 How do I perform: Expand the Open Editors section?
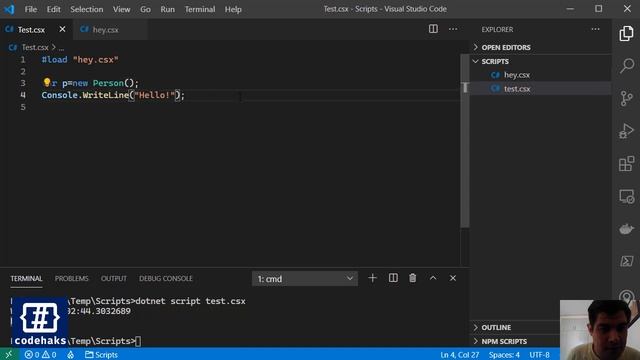pos(540,47)
